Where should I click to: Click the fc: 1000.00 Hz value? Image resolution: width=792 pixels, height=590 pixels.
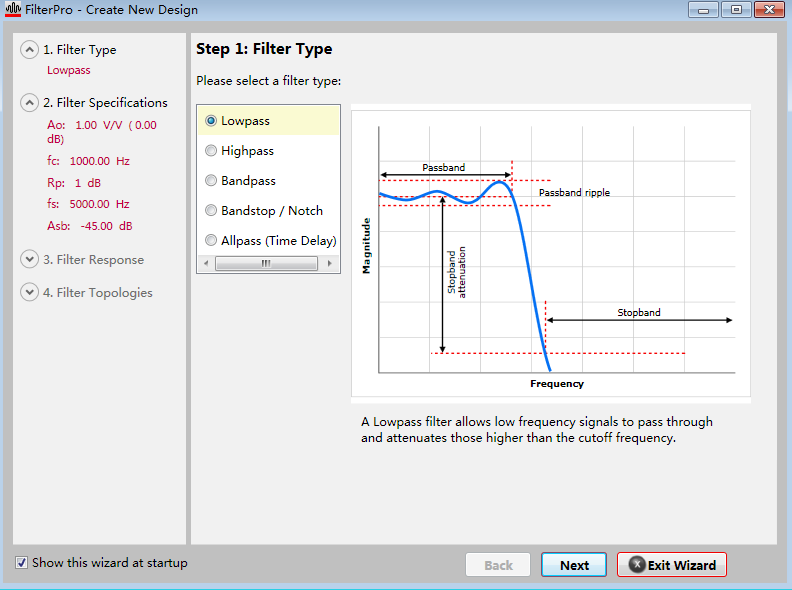click(x=88, y=161)
